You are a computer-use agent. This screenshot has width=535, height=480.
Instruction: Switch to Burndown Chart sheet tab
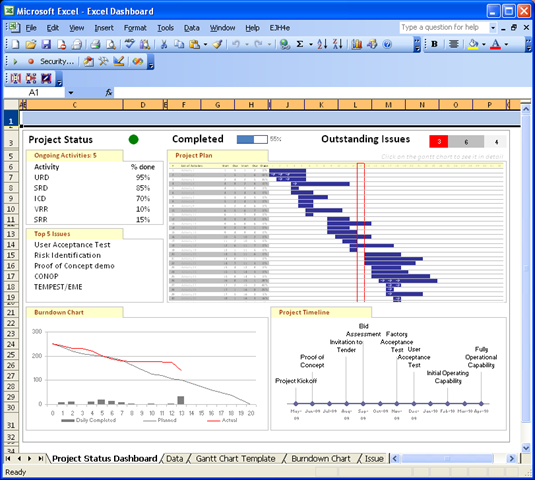(321, 459)
